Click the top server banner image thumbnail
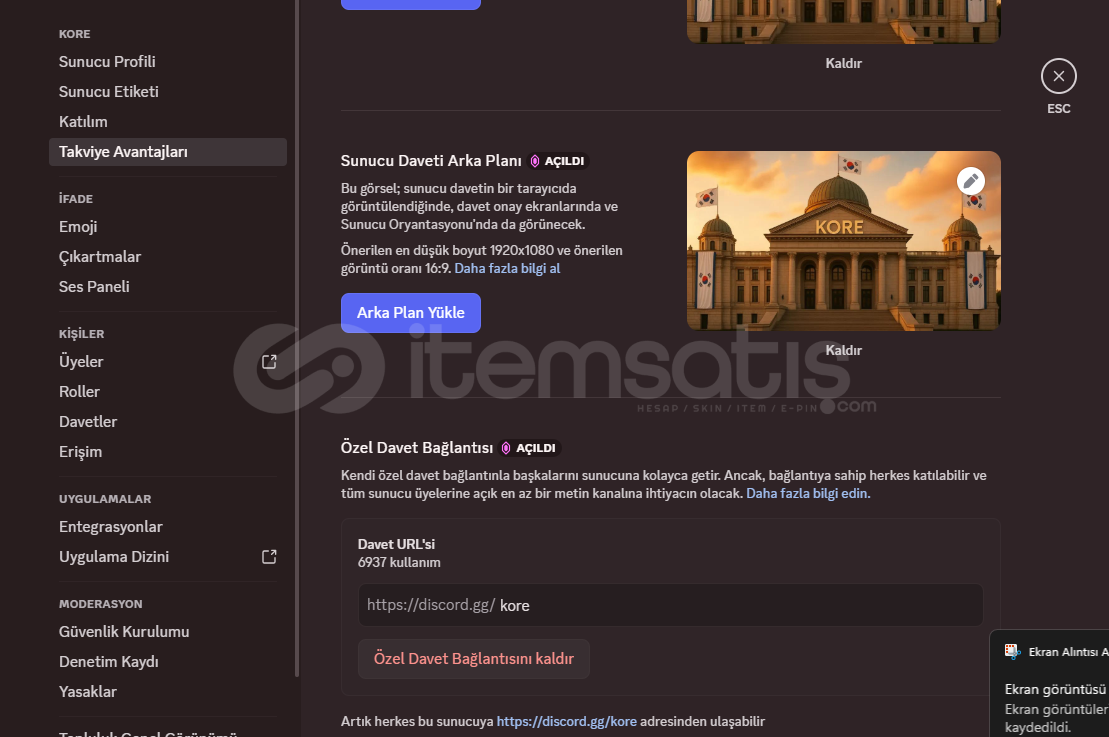Viewport: 1109px width, 737px height. [x=844, y=21]
